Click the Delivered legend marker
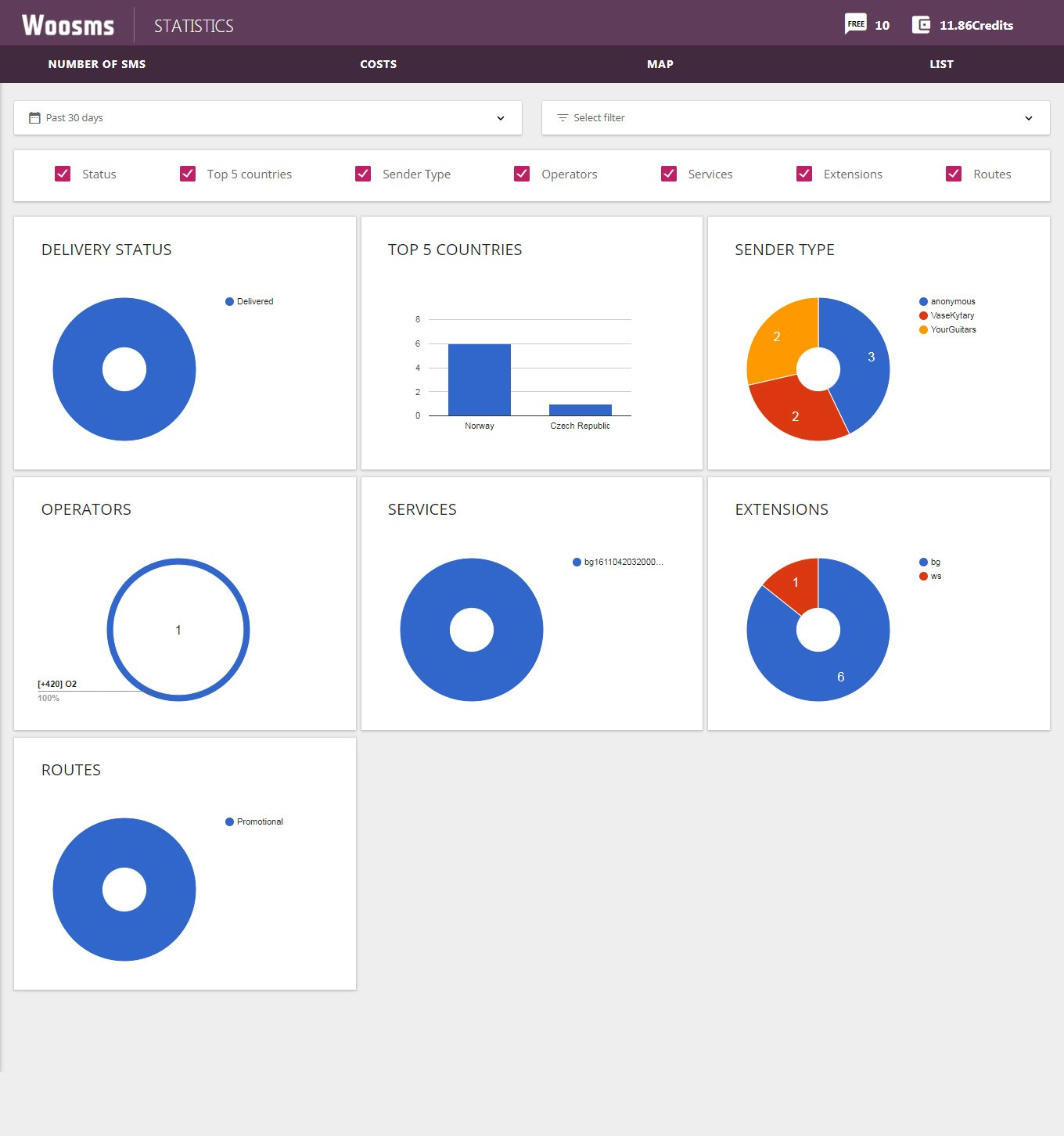This screenshot has height=1136, width=1064. tap(228, 301)
